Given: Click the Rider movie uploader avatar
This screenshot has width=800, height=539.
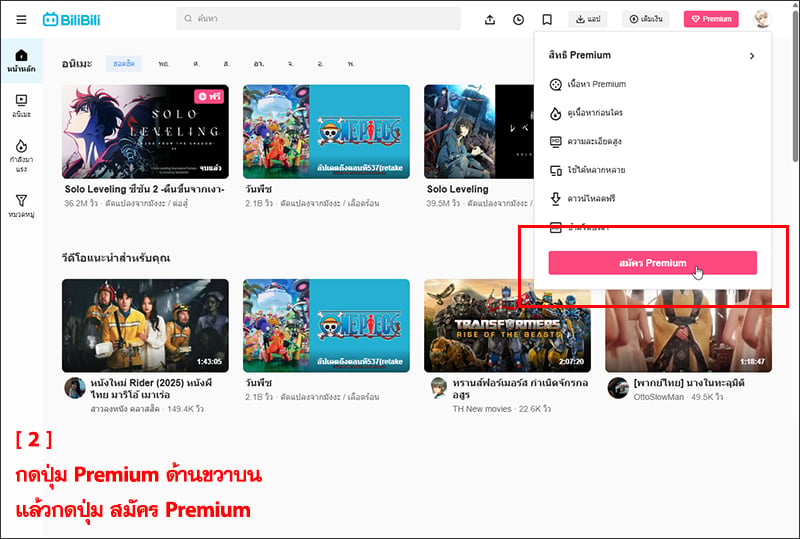Looking at the screenshot, I should [75, 388].
